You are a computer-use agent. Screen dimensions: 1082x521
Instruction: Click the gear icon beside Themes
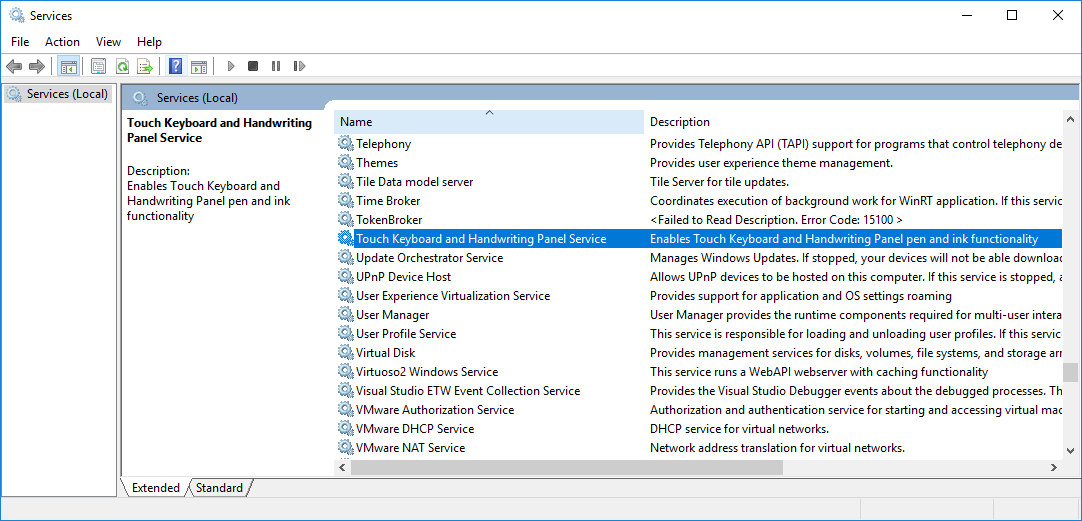tap(345, 163)
